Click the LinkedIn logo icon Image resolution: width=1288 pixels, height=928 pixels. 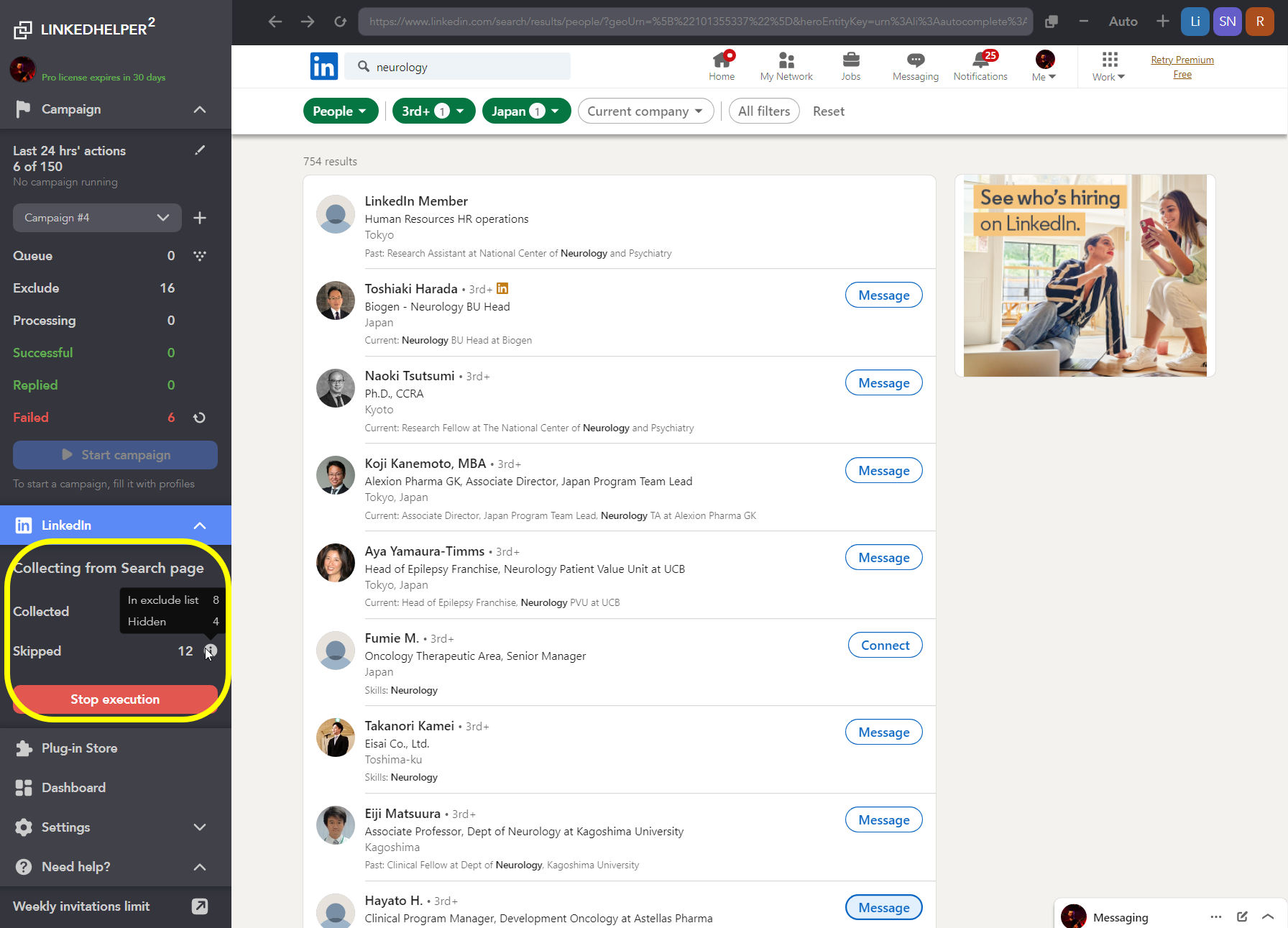[x=324, y=66]
